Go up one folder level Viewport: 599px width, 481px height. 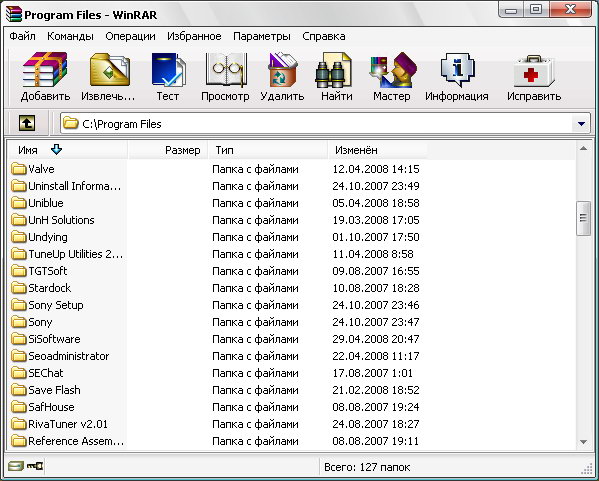(x=27, y=123)
